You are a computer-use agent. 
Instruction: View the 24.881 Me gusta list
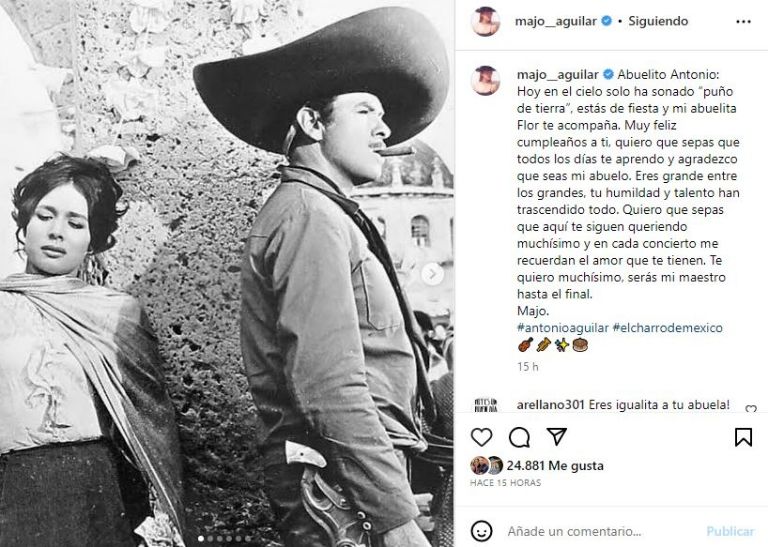pyautogui.click(x=554, y=466)
